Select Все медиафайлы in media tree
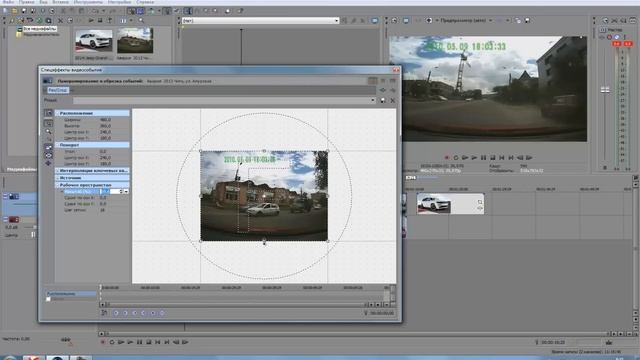Screen dimensions: 640x360 click(40, 29)
